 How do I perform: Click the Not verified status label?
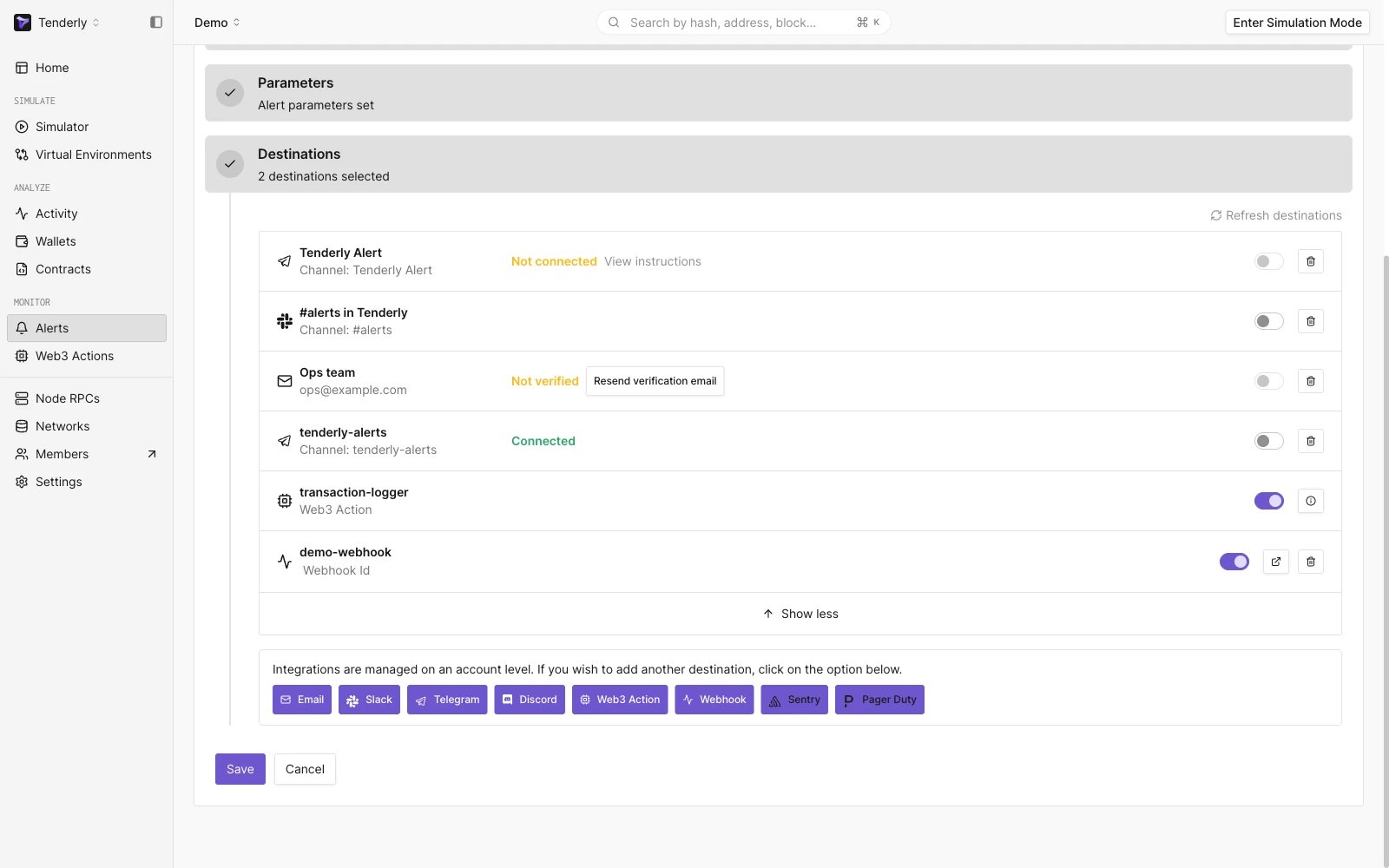click(545, 381)
